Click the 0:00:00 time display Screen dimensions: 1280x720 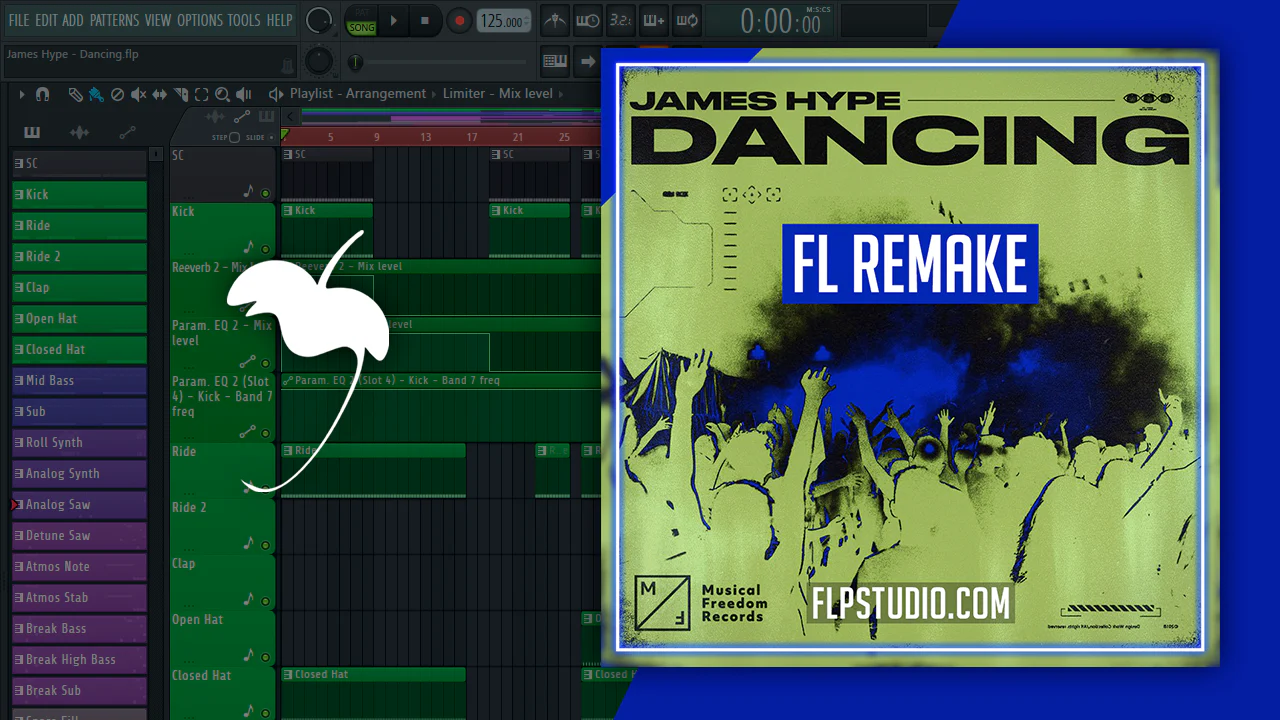click(x=780, y=21)
